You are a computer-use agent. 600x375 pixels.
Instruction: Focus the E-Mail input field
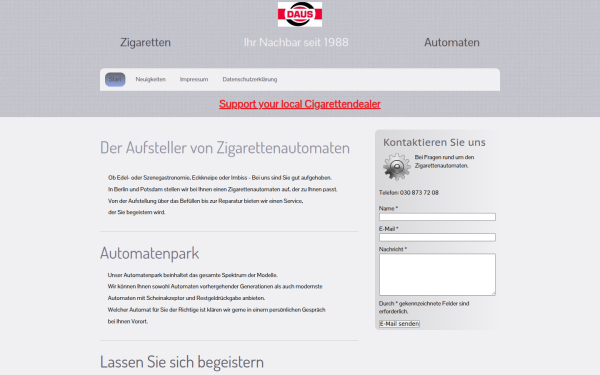click(437, 237)
